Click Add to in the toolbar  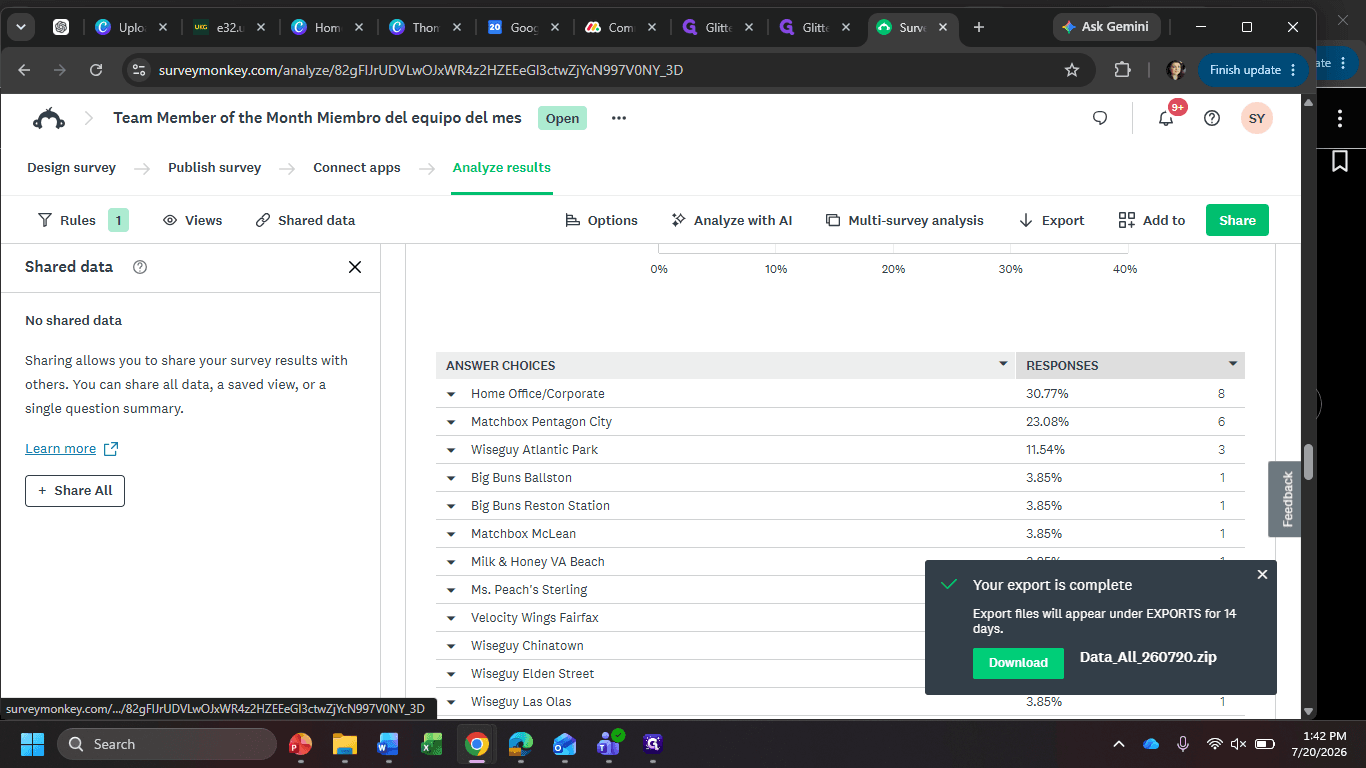[x=1152, y=220]
